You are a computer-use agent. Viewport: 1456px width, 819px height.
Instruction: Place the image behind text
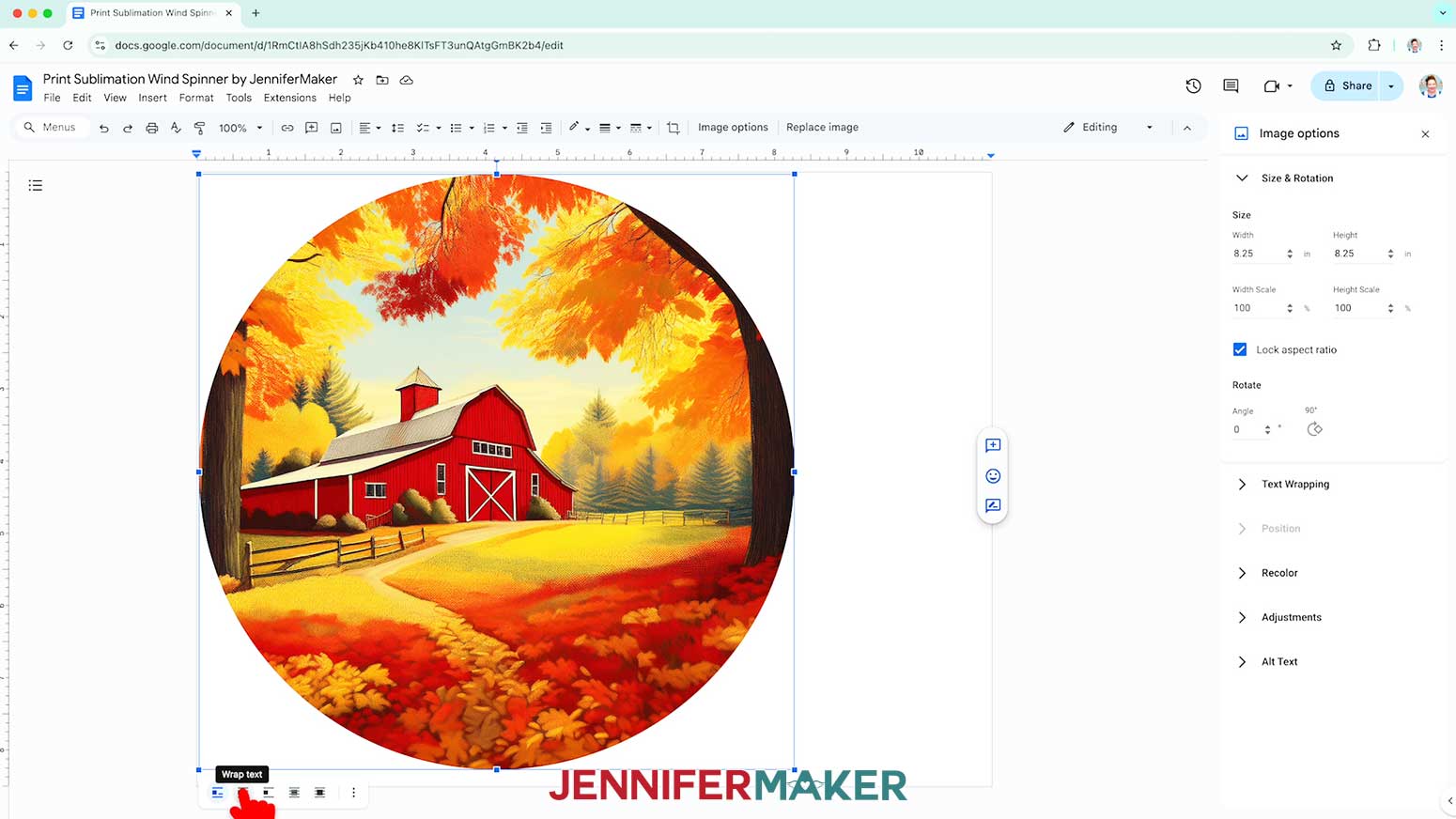pos(294,793)
